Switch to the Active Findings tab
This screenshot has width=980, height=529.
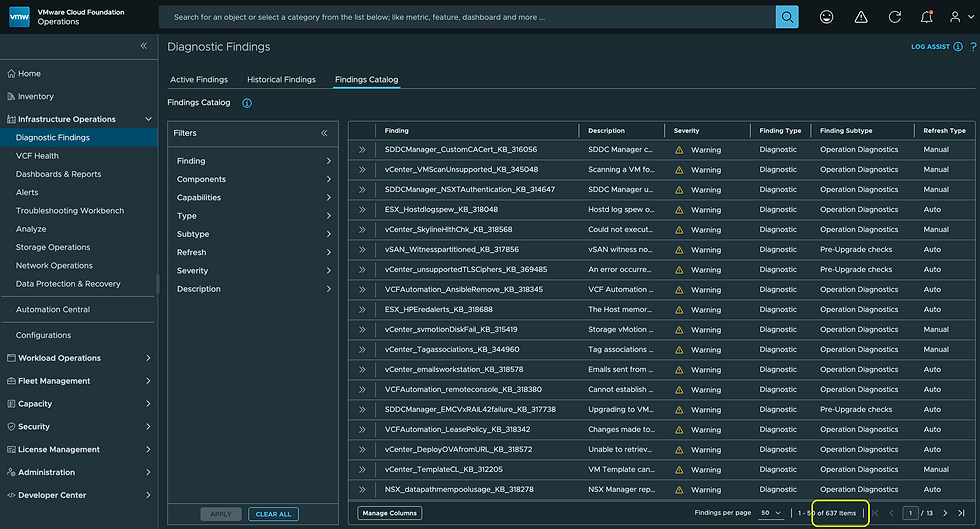click(199, 80)
